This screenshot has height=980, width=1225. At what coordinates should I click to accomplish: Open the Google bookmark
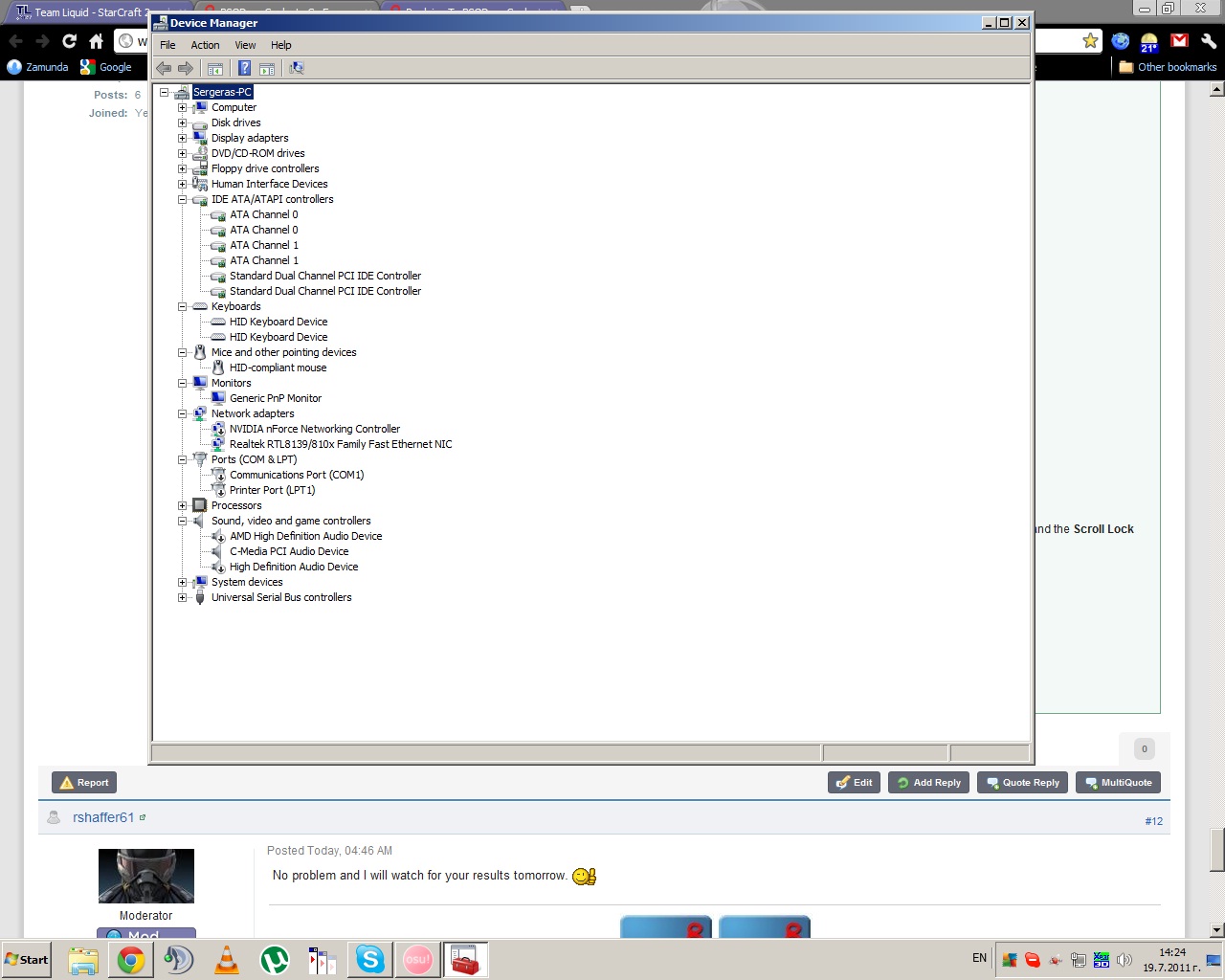[x=106, y=67]
